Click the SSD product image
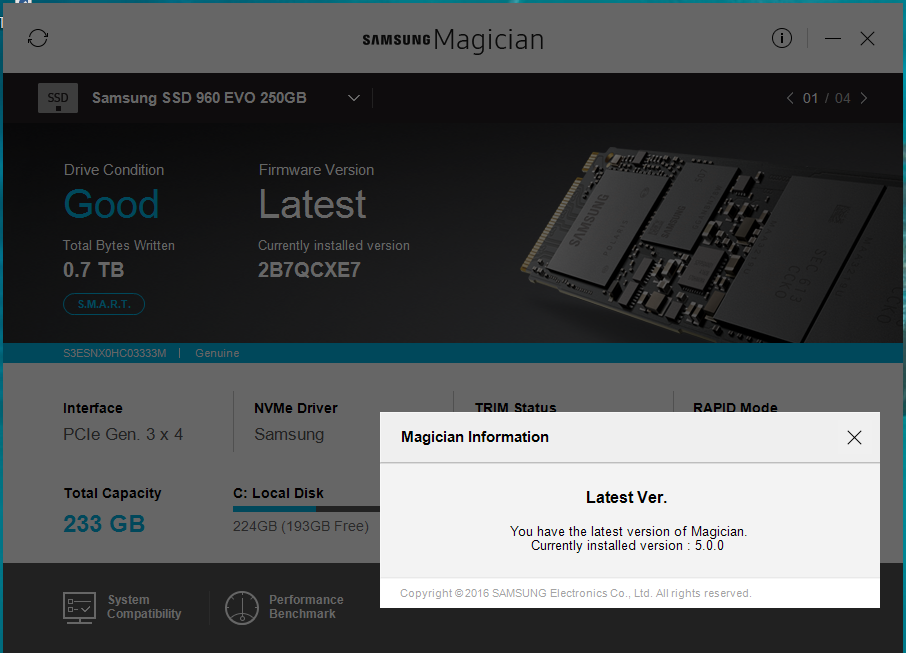Image resolution: width=906 pixels, height=653 pixels. point(711,246)
